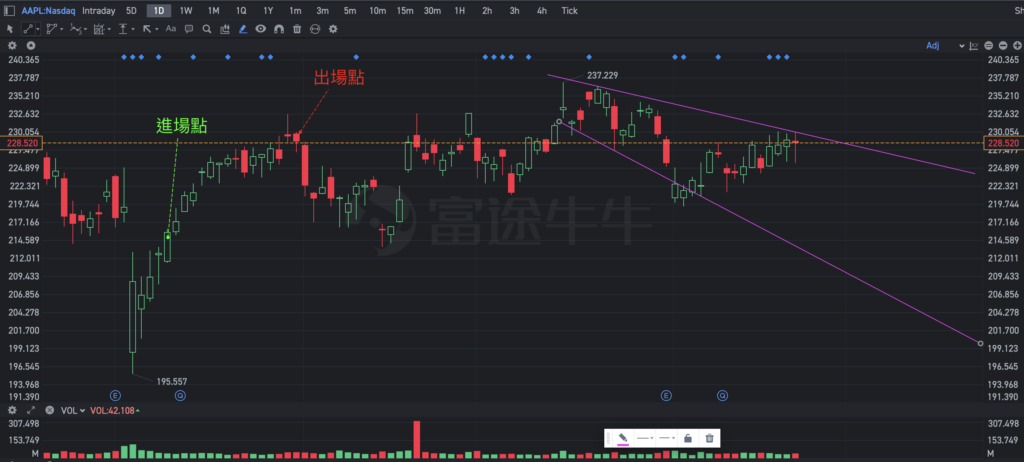This screenshot has width=1024, height=462.
Task: Switch to the 1Y timeframe
Action: pyautogui.click(x=268, y=10)
